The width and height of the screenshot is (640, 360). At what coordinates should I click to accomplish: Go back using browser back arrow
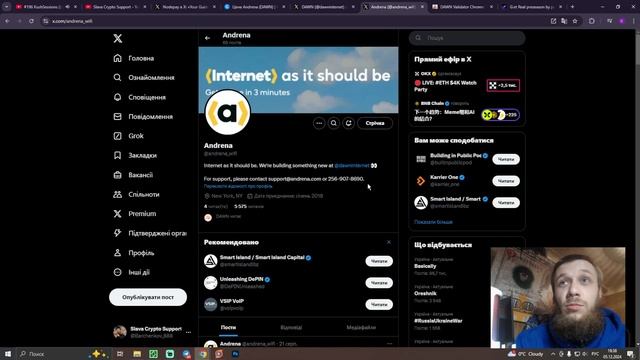click(8, 21)
